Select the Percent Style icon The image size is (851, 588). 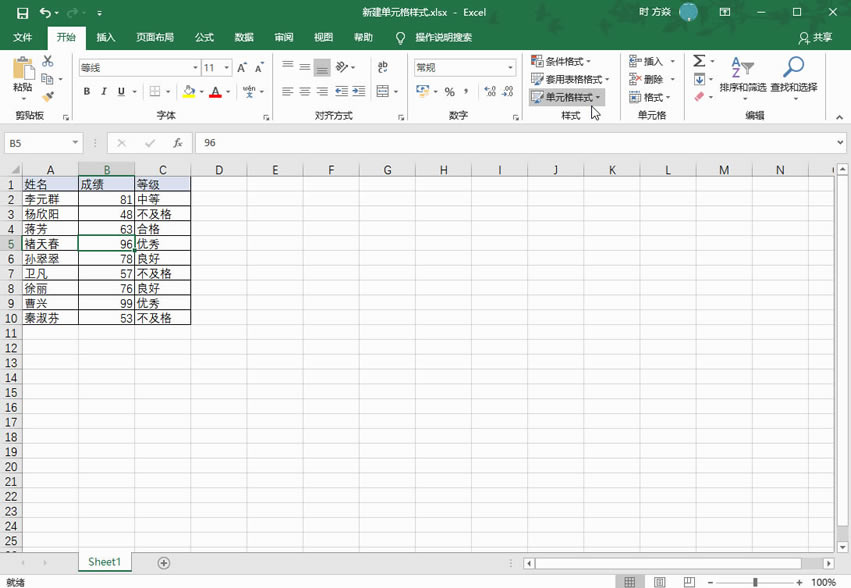449,93
